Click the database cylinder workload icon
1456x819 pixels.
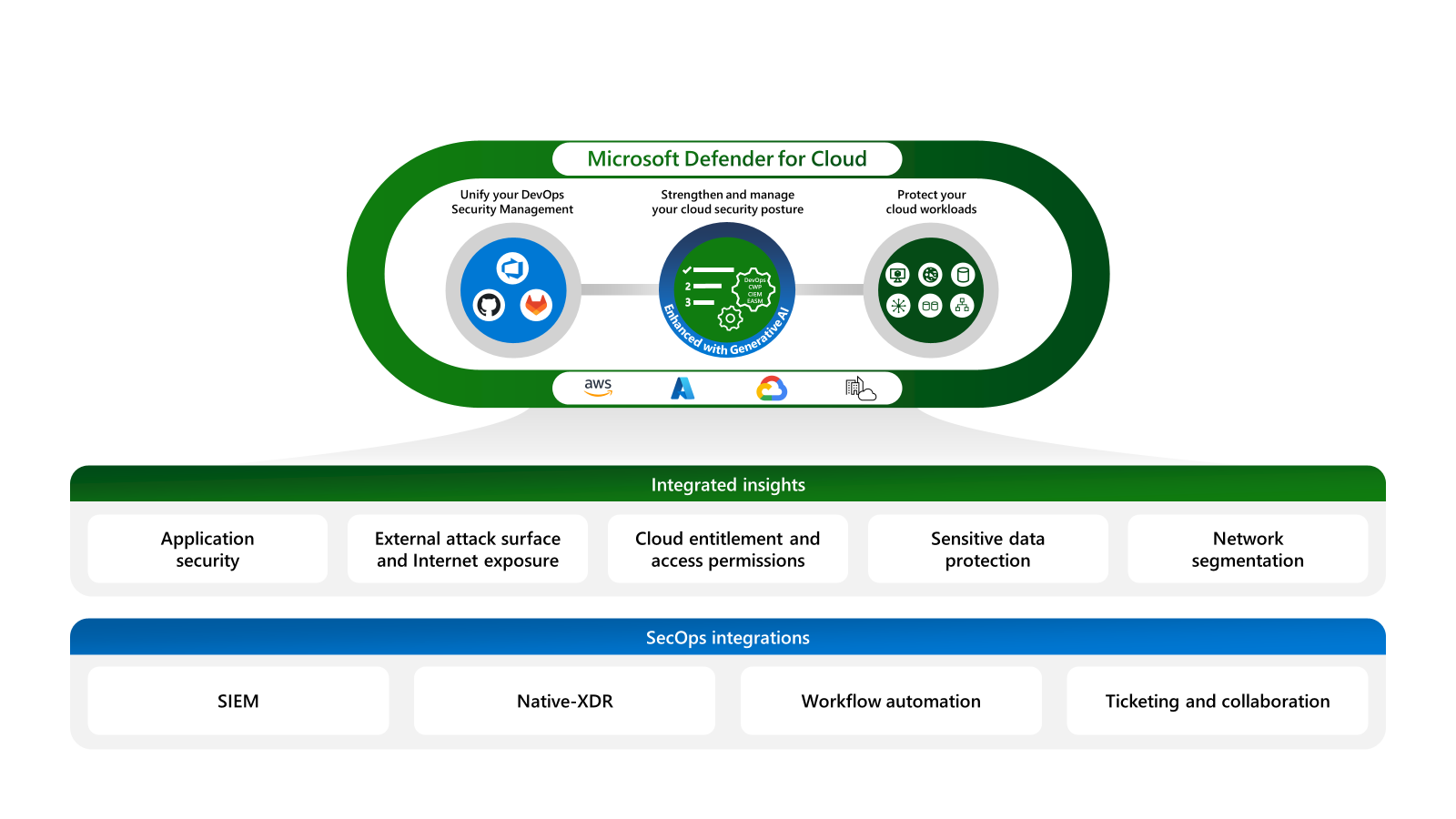click(961, 275)
